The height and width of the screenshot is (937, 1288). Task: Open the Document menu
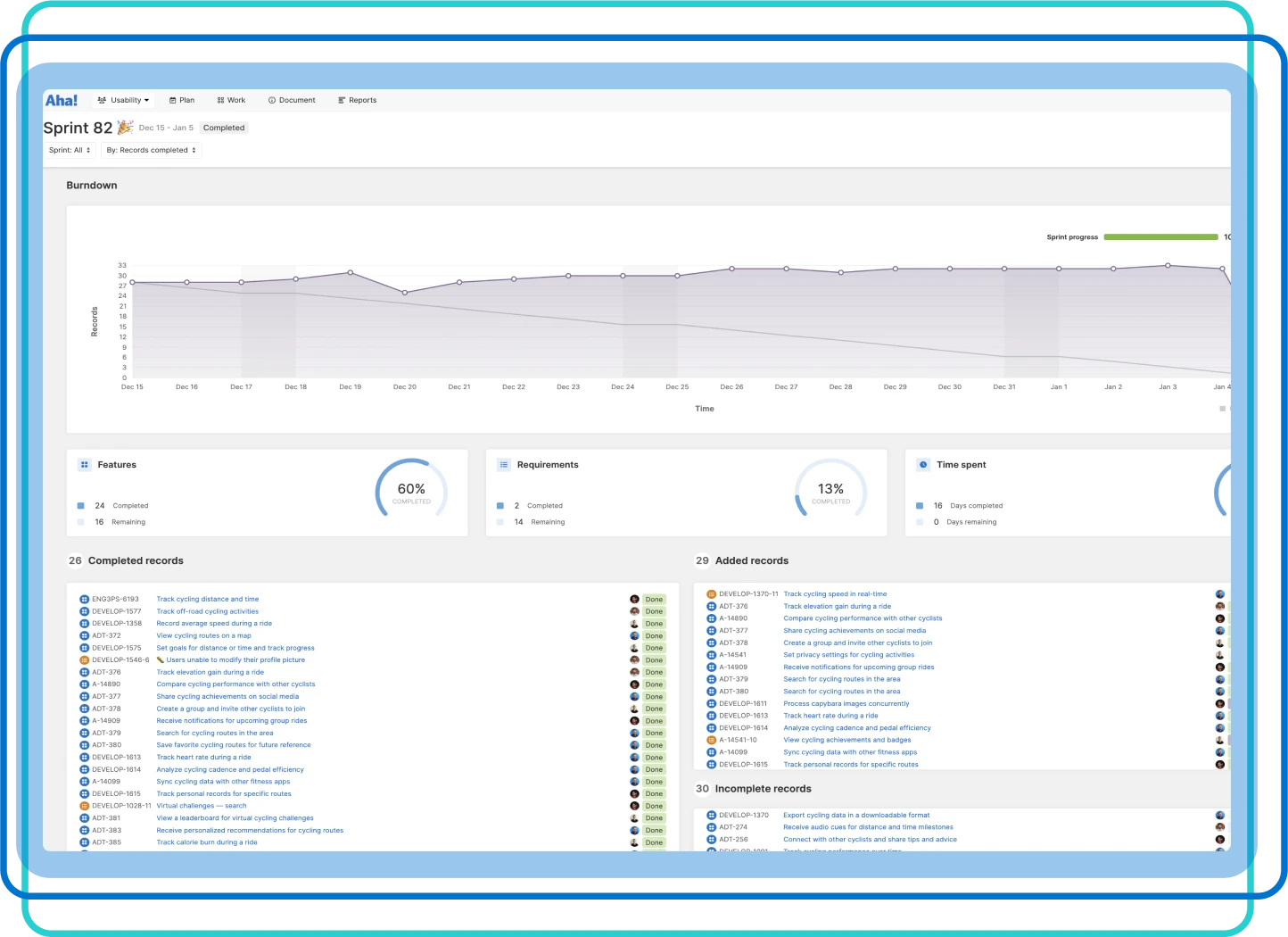(x=292, y=100)
